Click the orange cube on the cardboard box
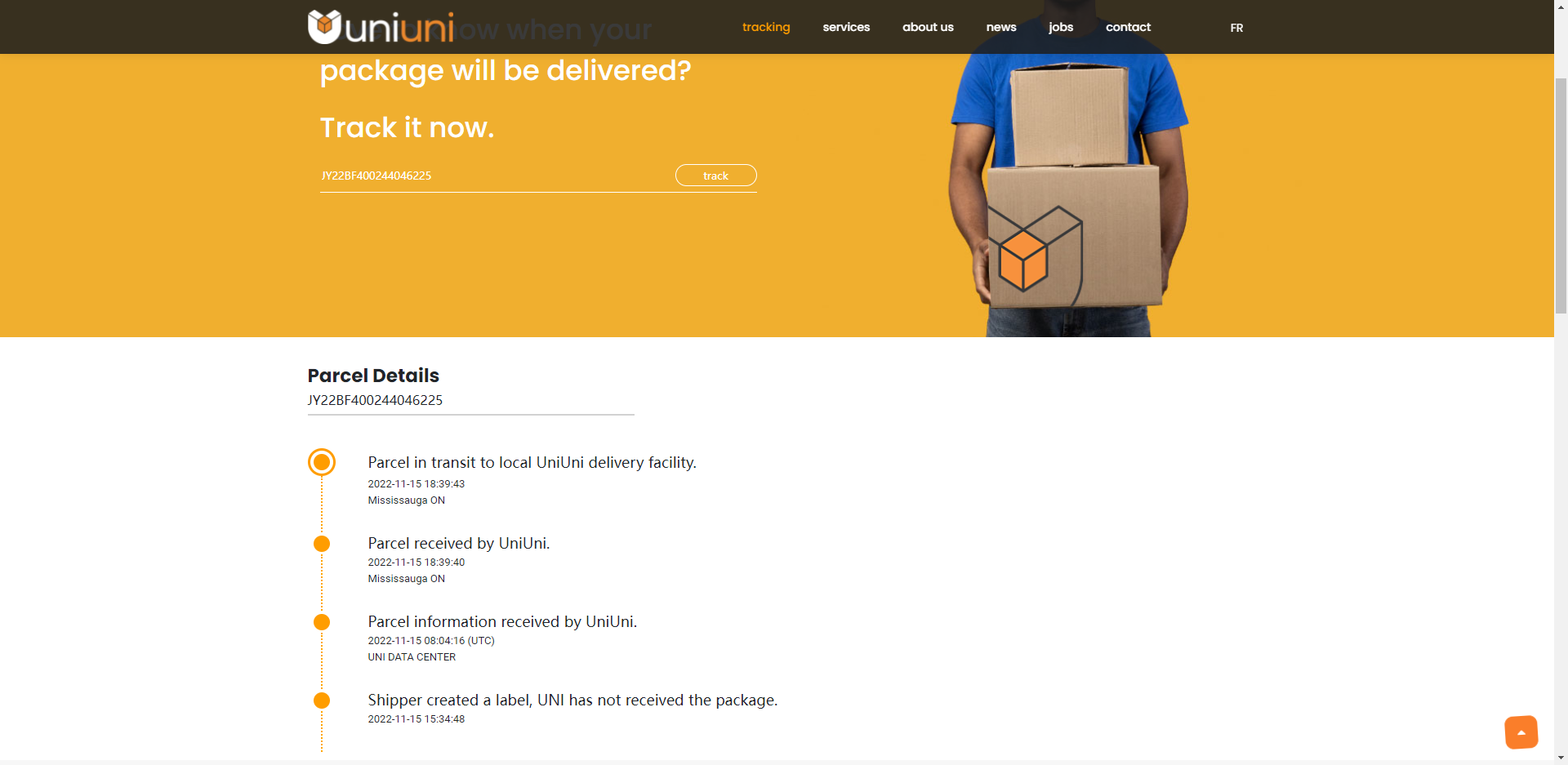The image size is (1568, 765). click(x=1023, y=260)
